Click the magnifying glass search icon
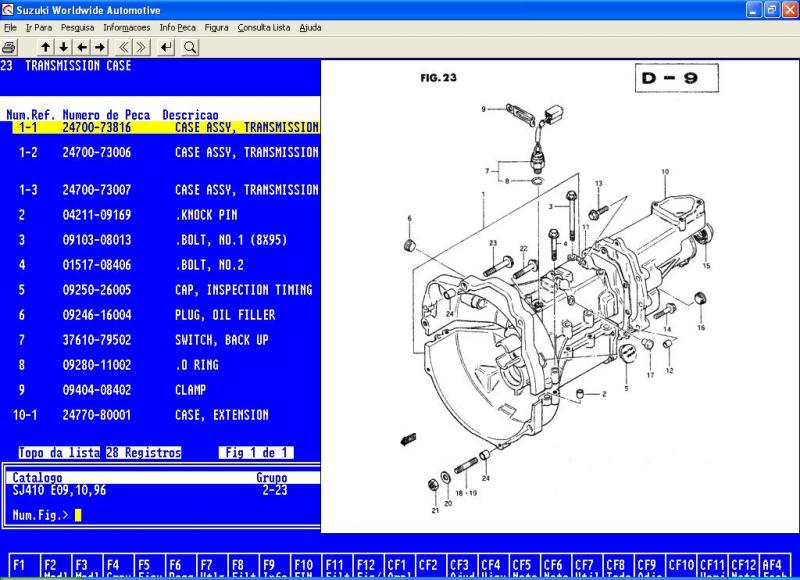 pyautogui.click(x=190, y=47)
